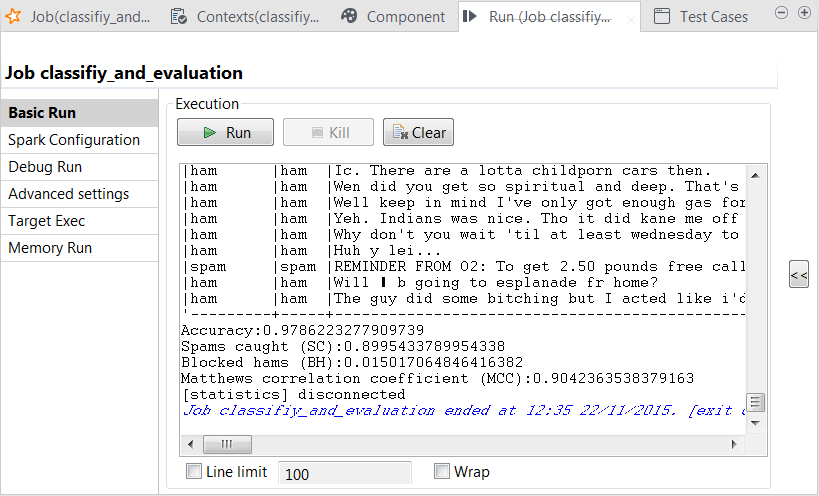Close the Run (Job classifiy...) tab
Screen dimensions: 819x496
[630, 20]
